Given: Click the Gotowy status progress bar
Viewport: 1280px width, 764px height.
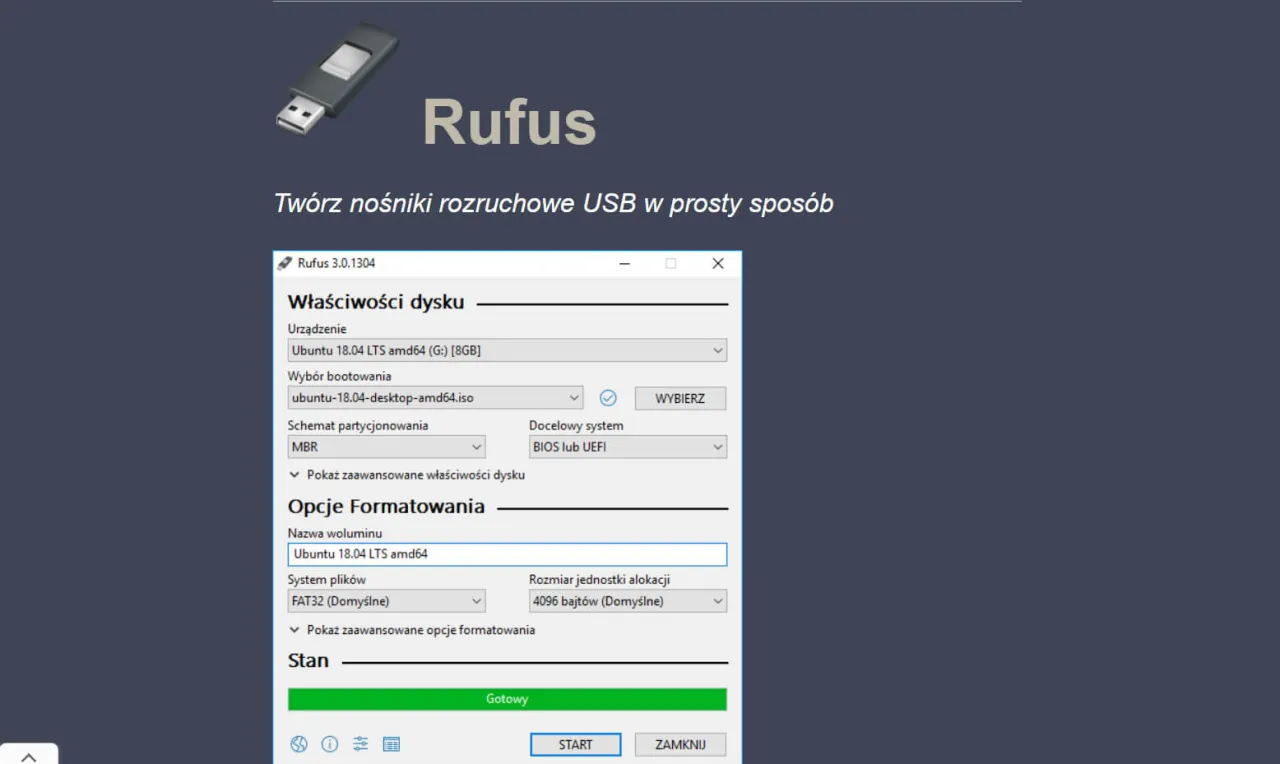Looking at the screenshot, I should tap(507, 698).
